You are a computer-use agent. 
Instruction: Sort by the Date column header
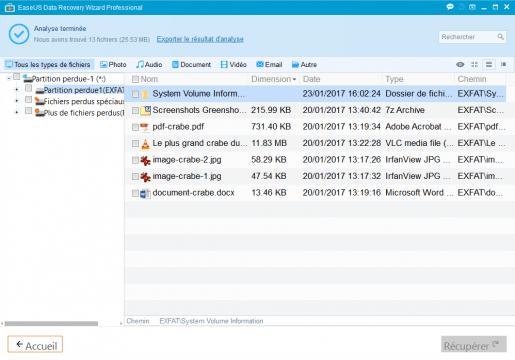tap(311, 79)
